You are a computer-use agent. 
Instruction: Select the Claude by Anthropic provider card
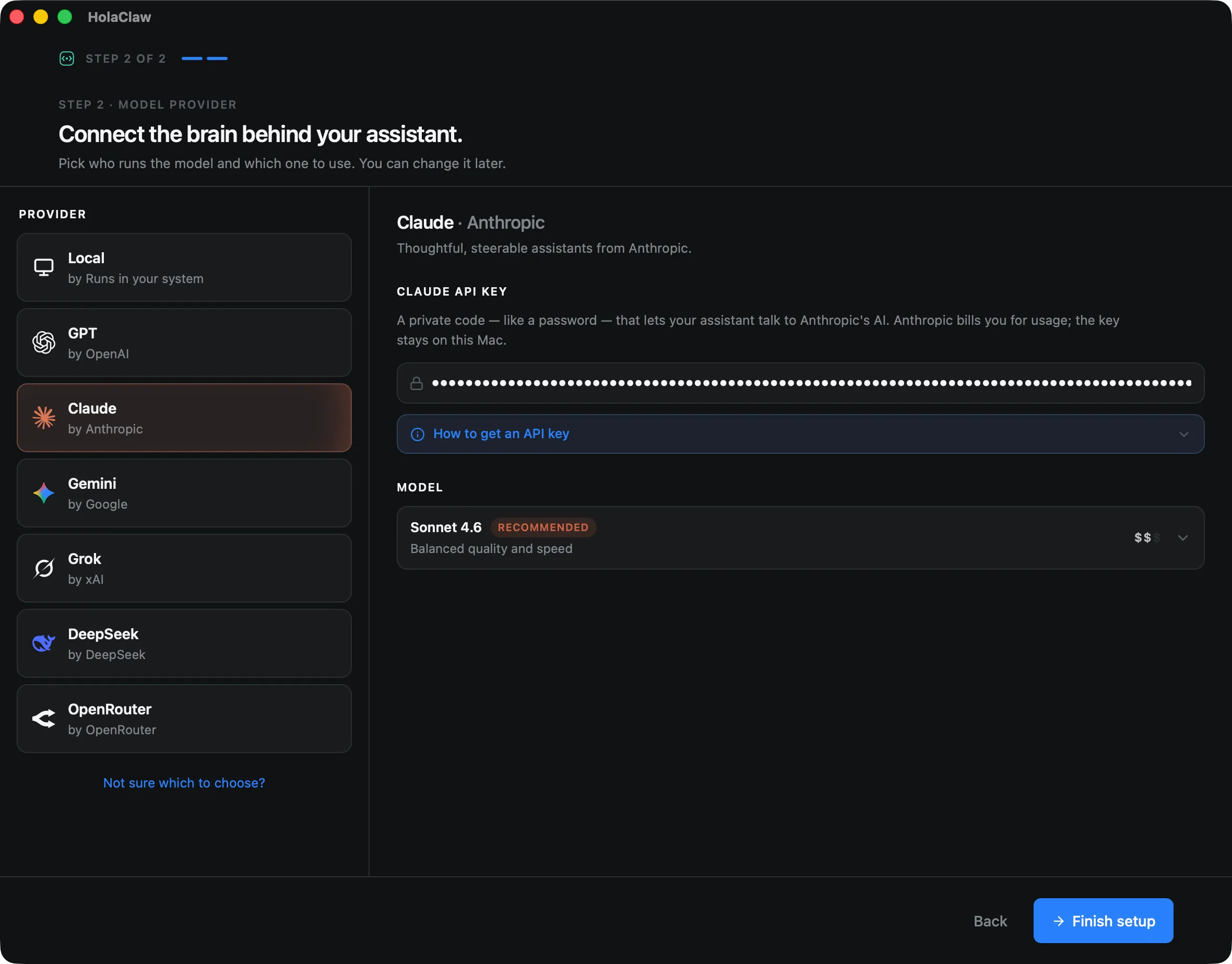click(x=184, y=418)
